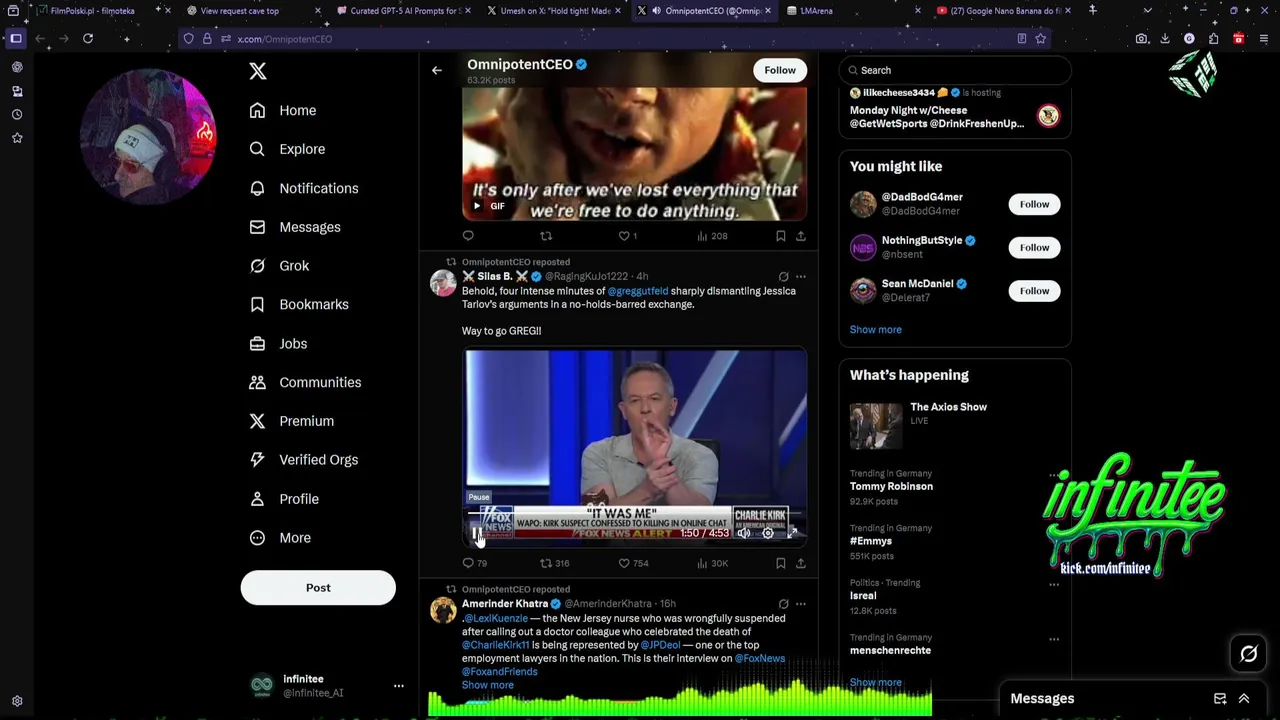The image size is (1280, 720).
Task: Share the GIF post
Action: click(800, 236)
